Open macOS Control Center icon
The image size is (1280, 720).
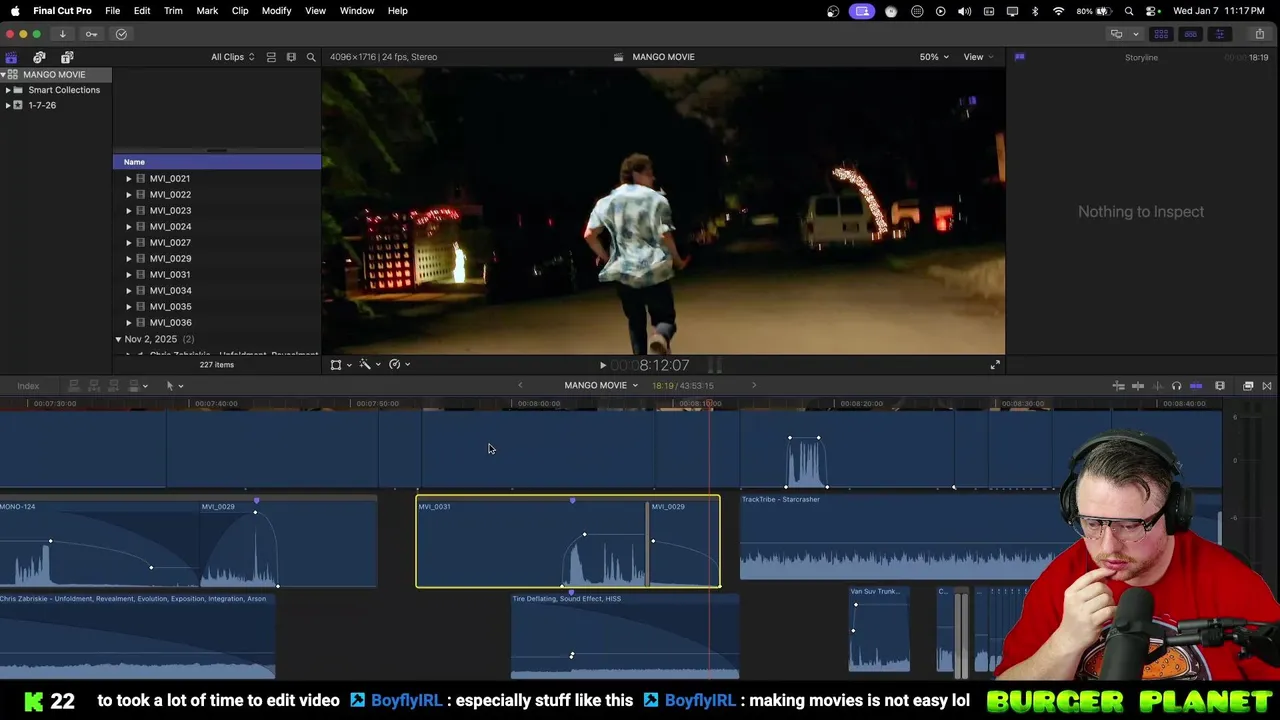(x=1151, y=11)
